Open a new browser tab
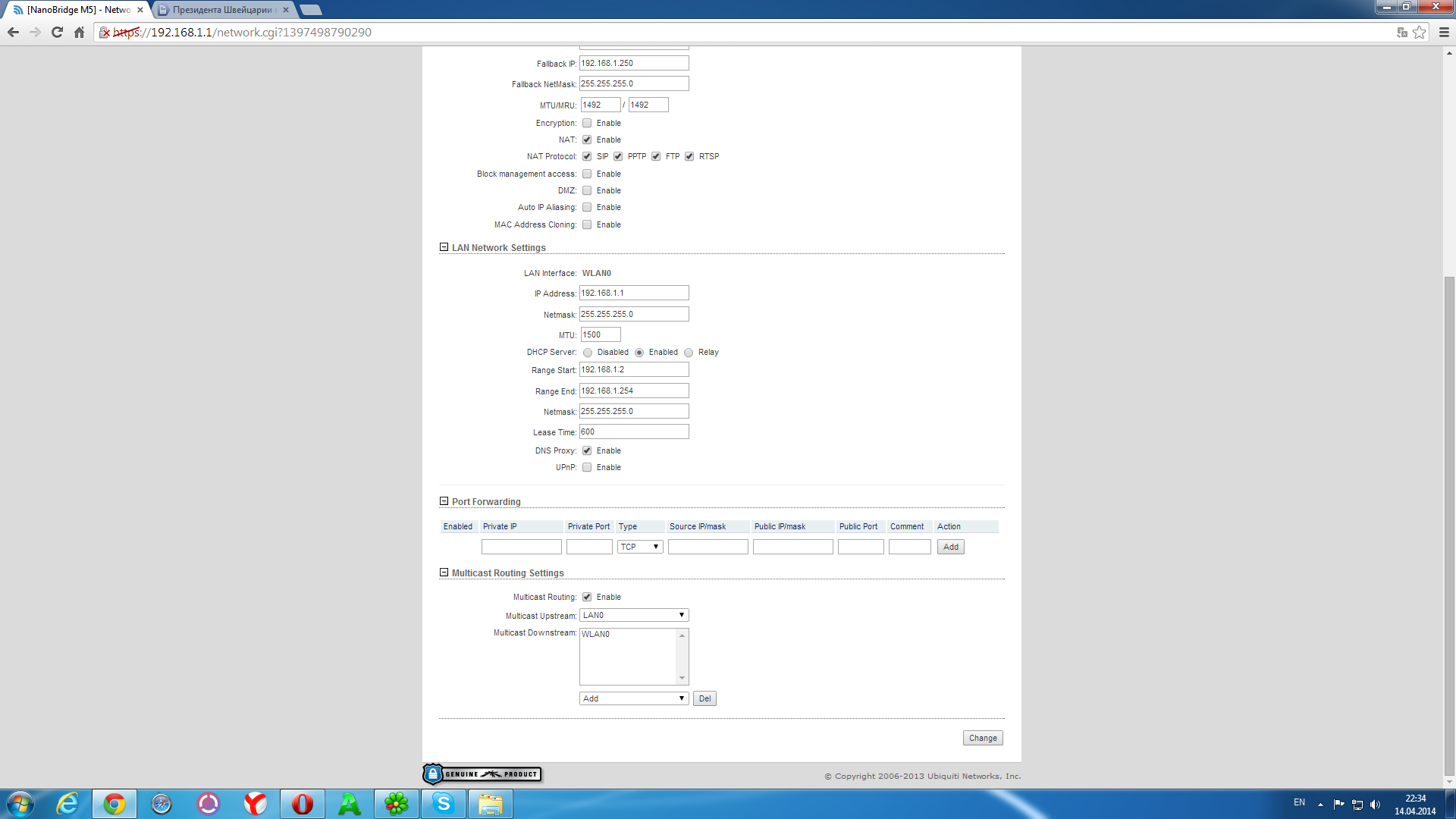Image resolution: width=1456 pixels, height=819 pixels. coord(311,10)
